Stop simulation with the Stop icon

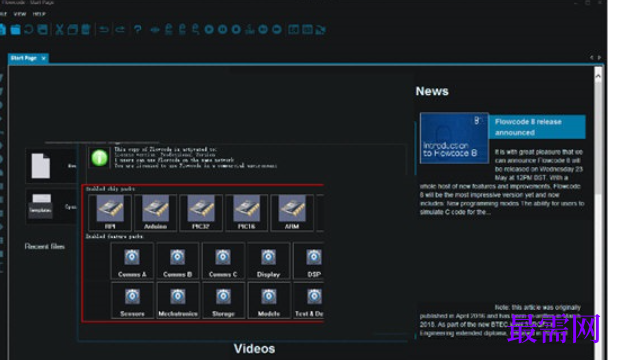tap(236, 30)
